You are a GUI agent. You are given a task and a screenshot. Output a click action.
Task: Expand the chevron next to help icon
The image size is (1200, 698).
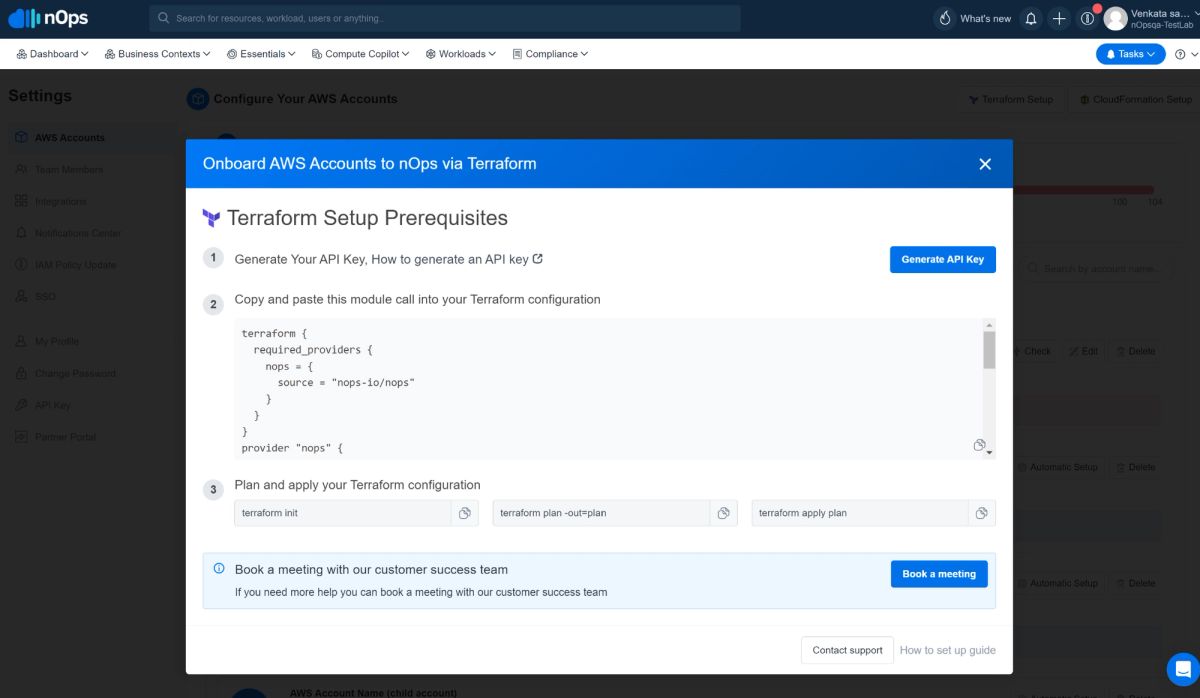click(x=1194, y=54)
